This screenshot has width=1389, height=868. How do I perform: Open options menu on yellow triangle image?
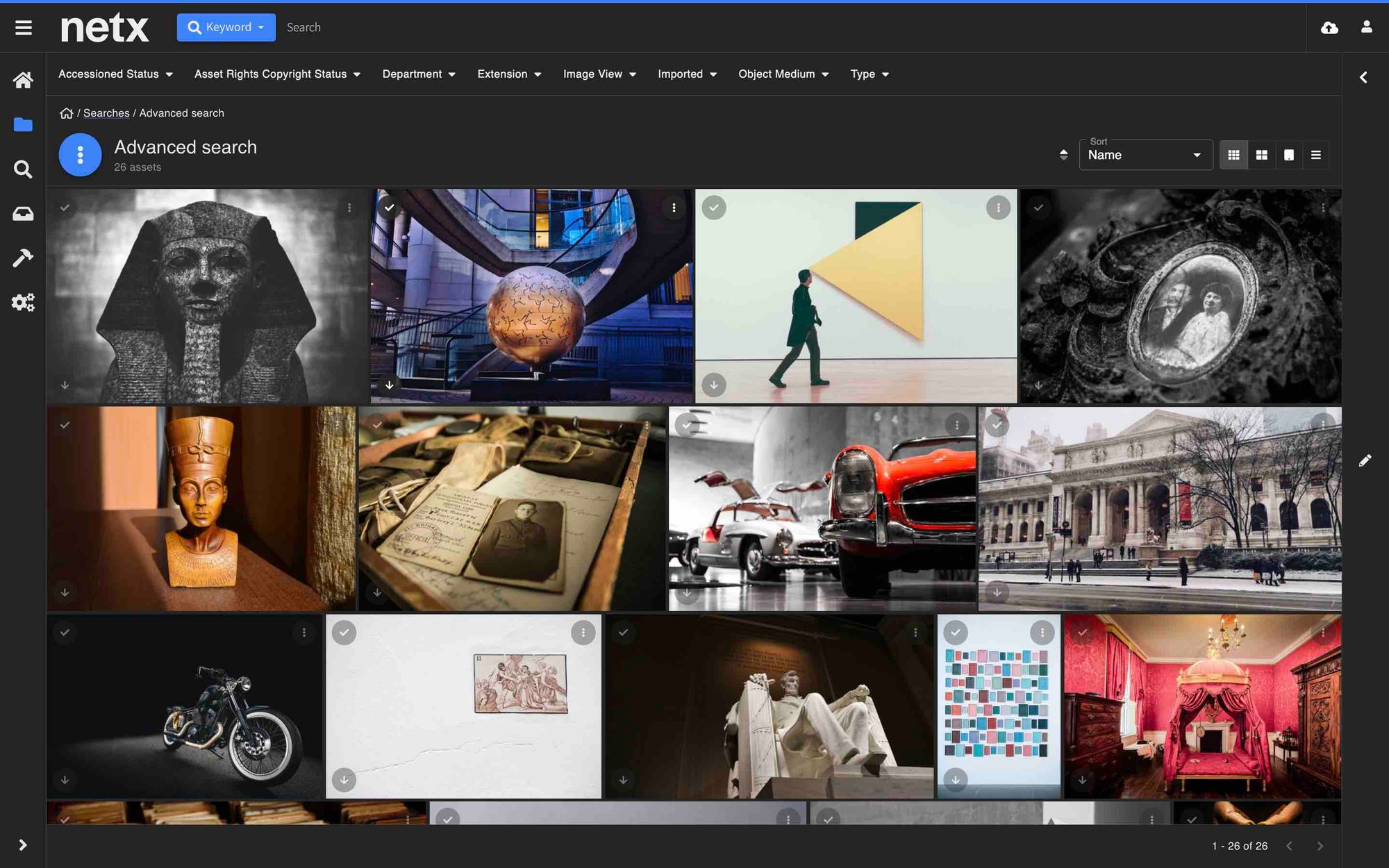(998, 208)
